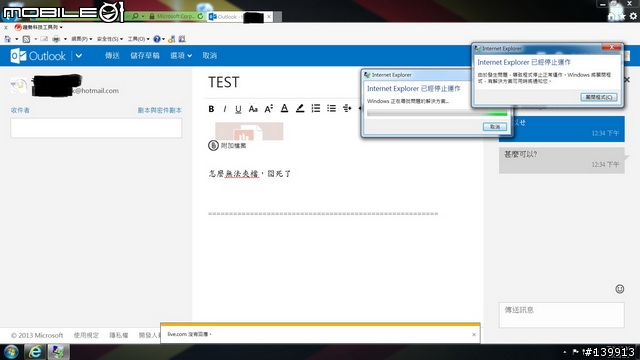Click the 附加檔案 attach files link

[233, 146]
